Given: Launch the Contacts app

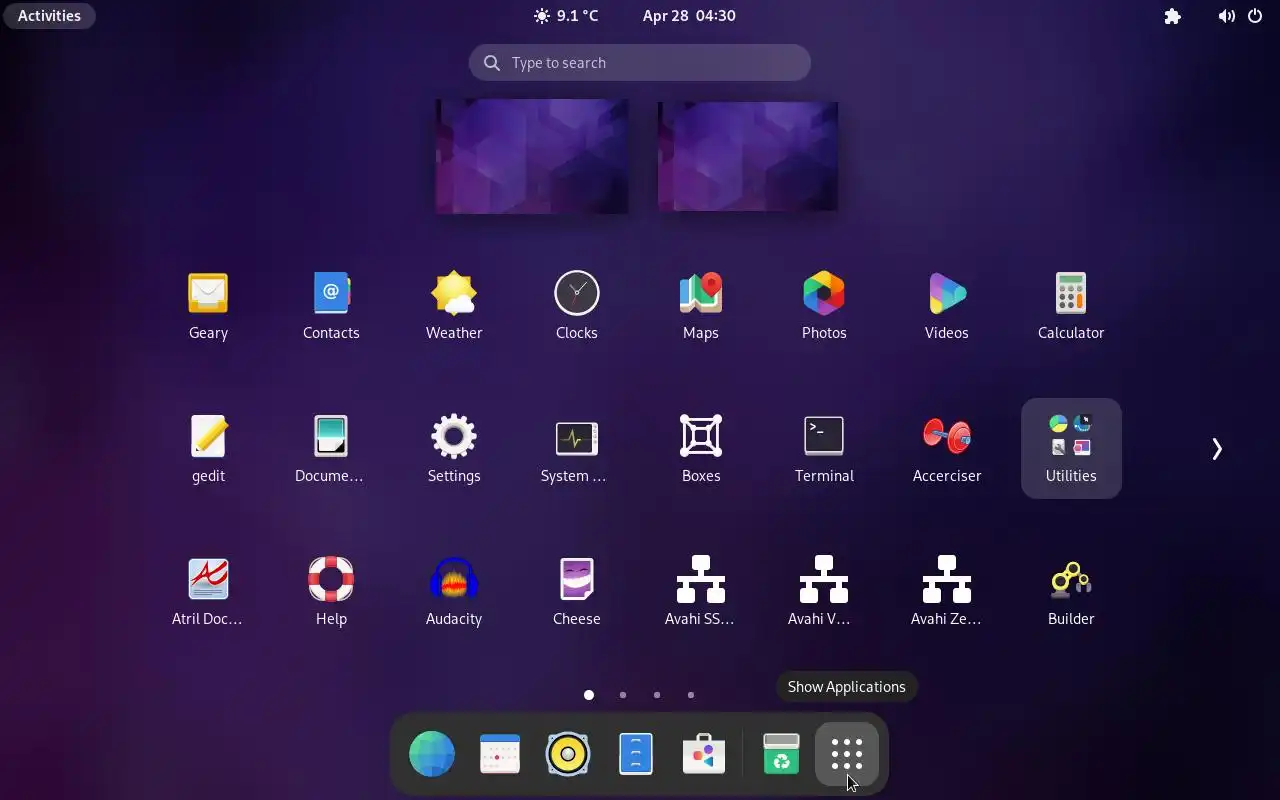Looking at the screenshot, I should [x=331, y=306].
